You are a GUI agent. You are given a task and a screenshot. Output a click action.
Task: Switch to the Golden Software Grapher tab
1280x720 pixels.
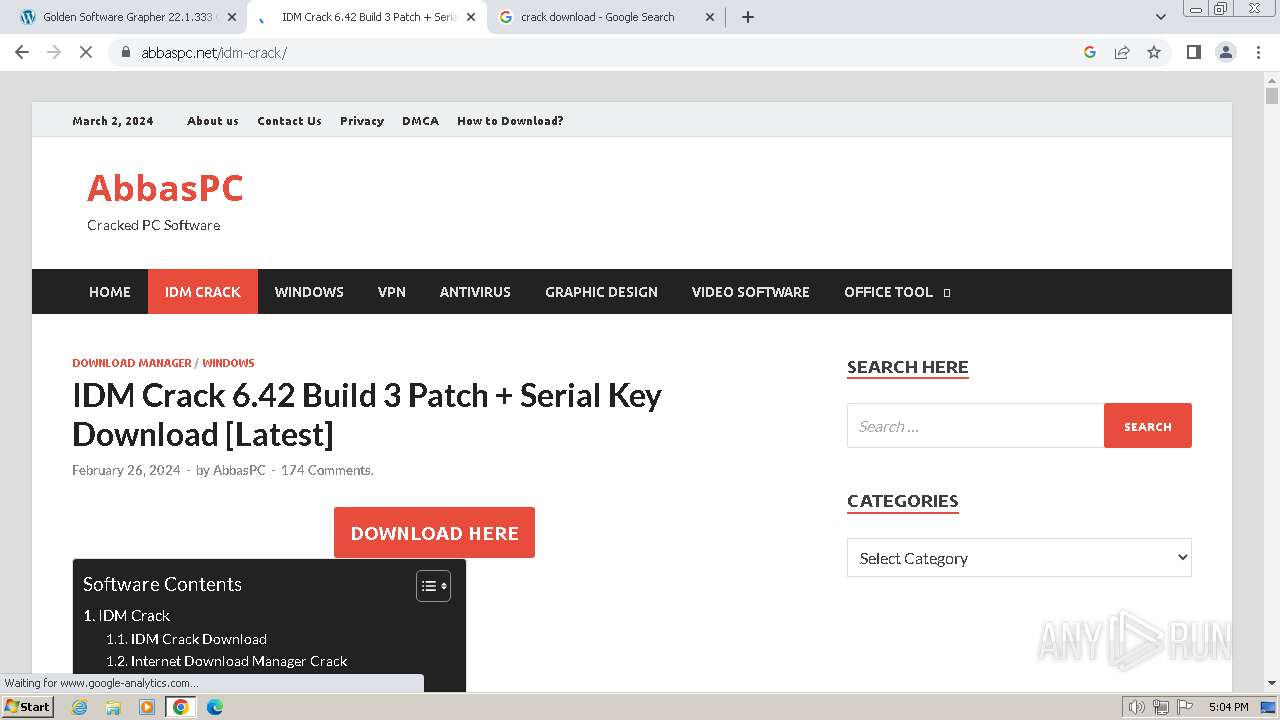126,17
